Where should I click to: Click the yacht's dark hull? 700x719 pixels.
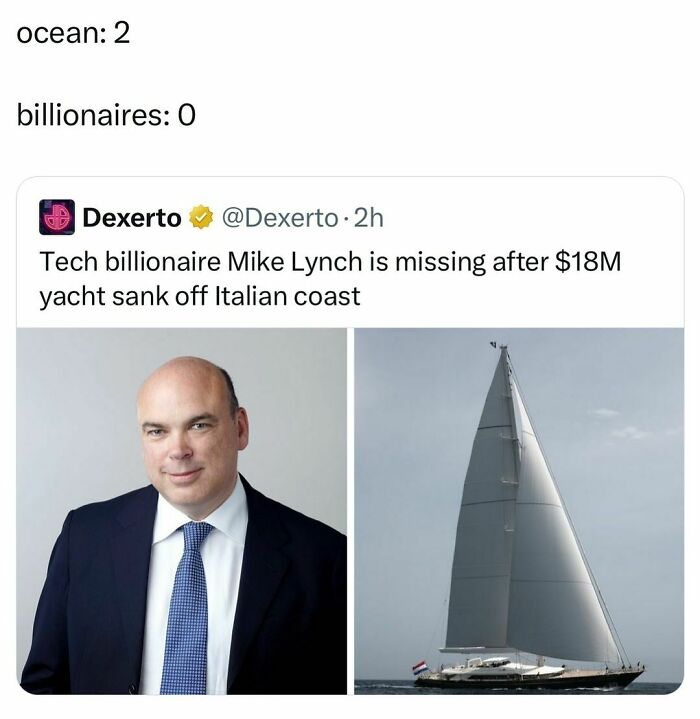[x=530, y=678]
